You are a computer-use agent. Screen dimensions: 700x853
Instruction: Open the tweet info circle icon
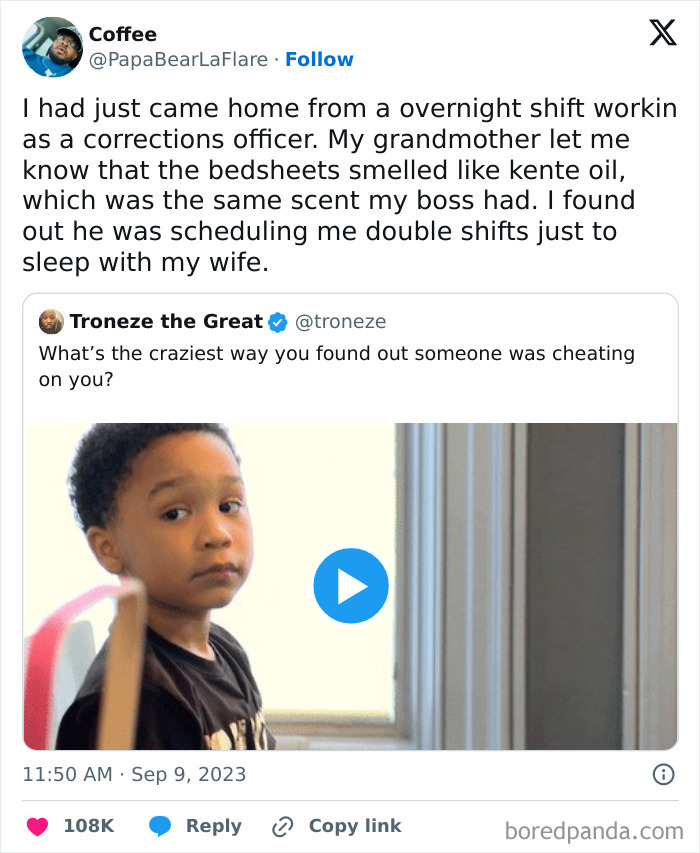tap(663, 774)
